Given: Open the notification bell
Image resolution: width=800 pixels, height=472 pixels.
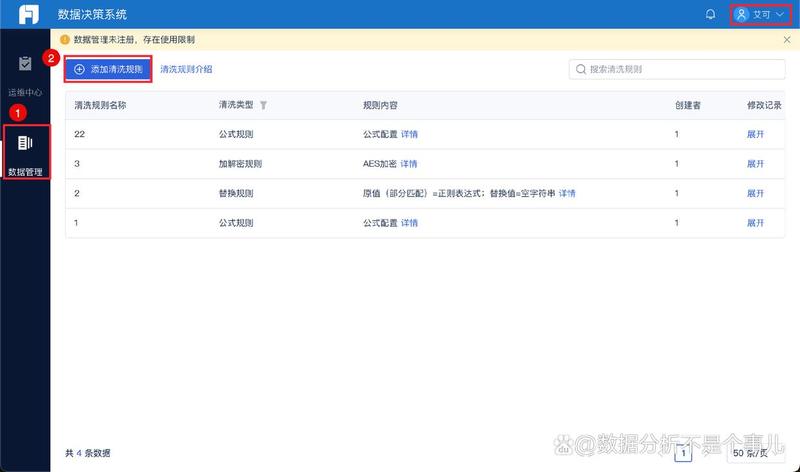Looking at the screenshot, I should coord(711,14).
